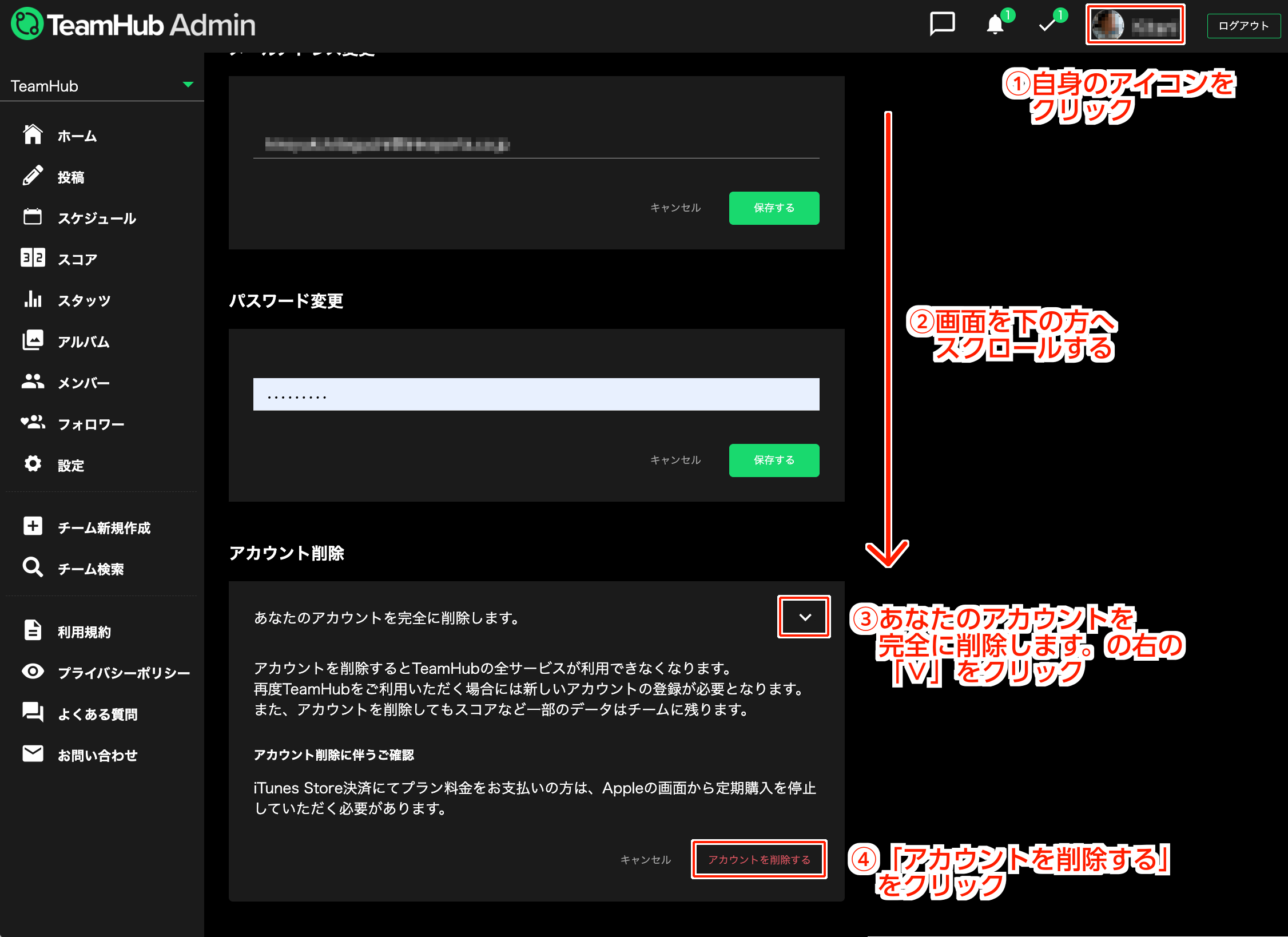1288x937 pixels.
Task: Collapse the アカウント削除 section chevron
Action: 805,617
